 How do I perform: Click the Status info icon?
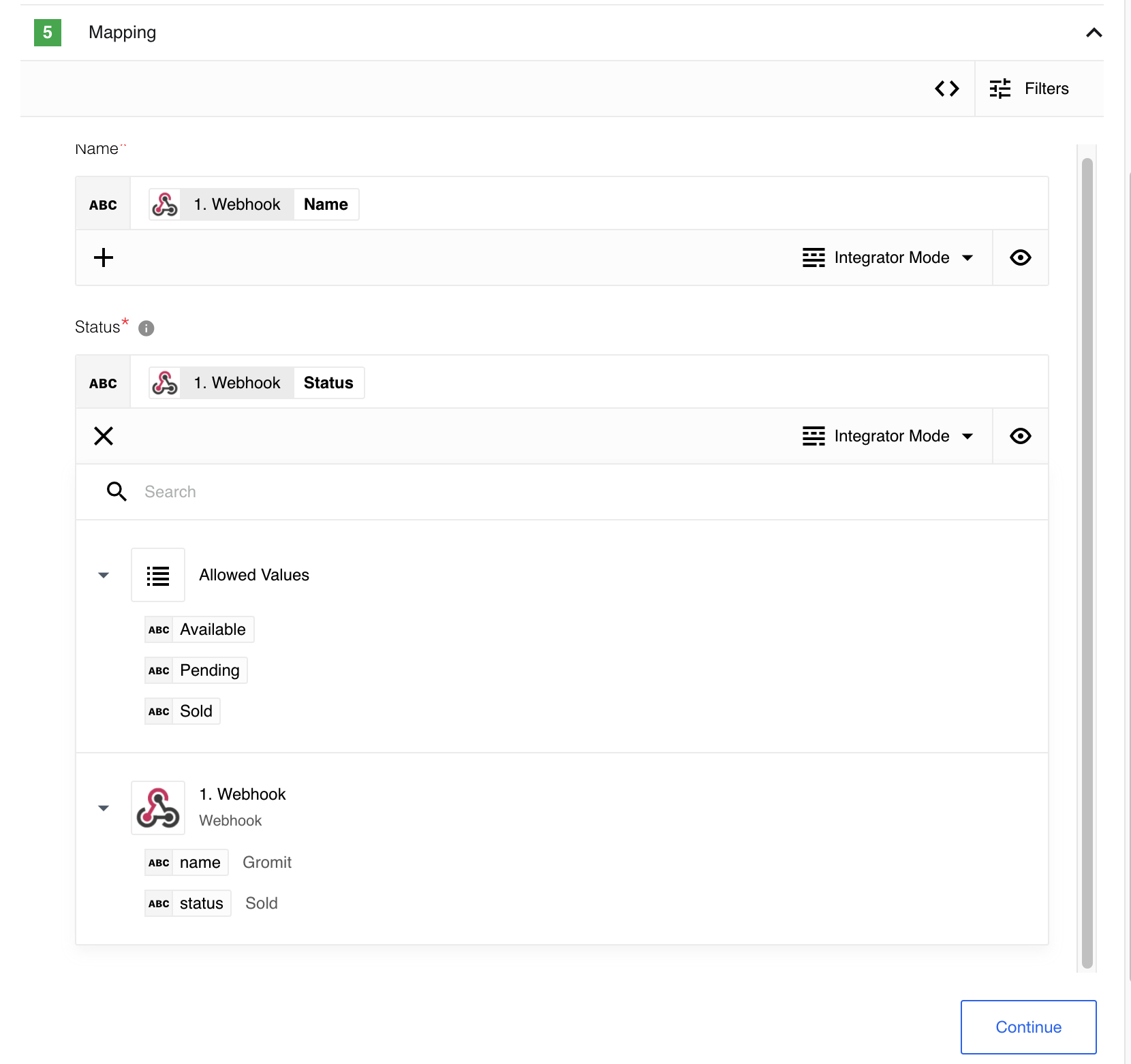(146, 328)
